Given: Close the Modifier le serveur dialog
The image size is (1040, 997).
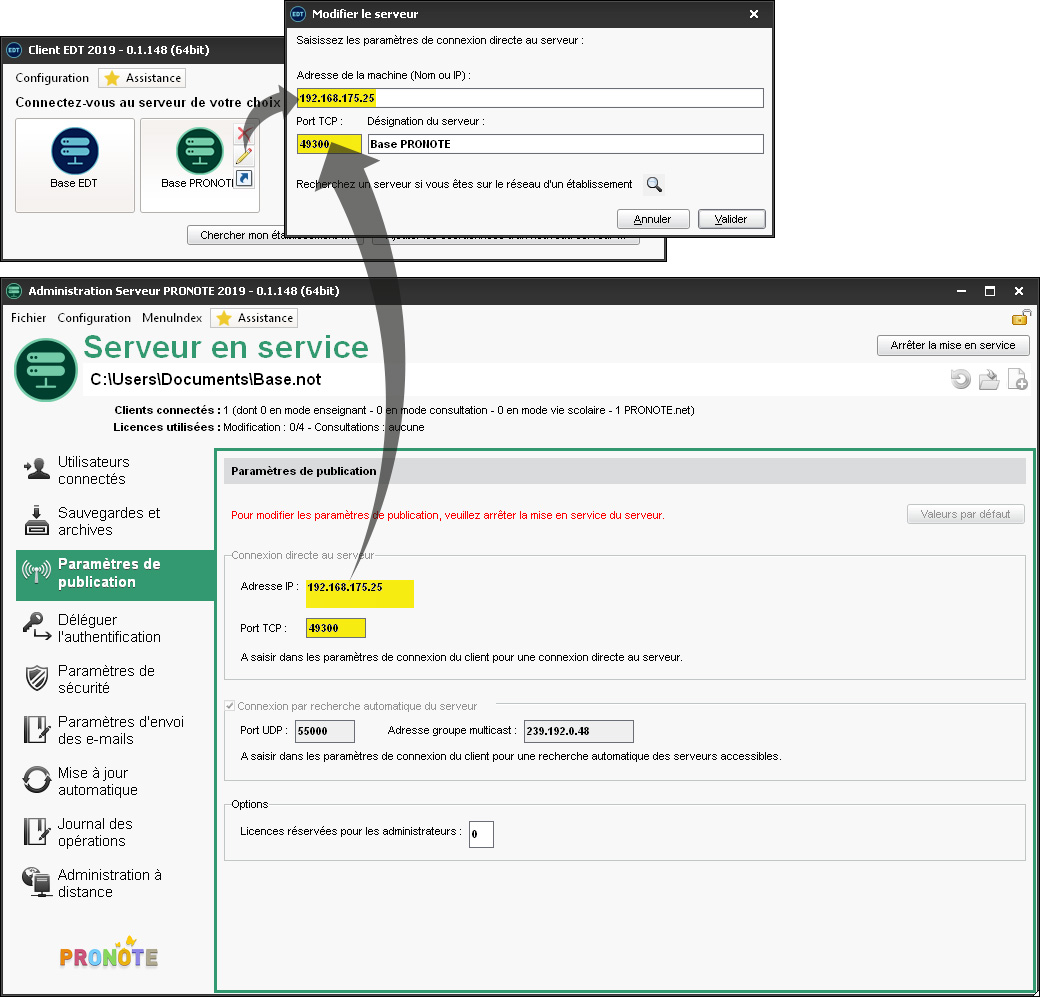Looking at the screenshot, I should [x=753, y=14].
